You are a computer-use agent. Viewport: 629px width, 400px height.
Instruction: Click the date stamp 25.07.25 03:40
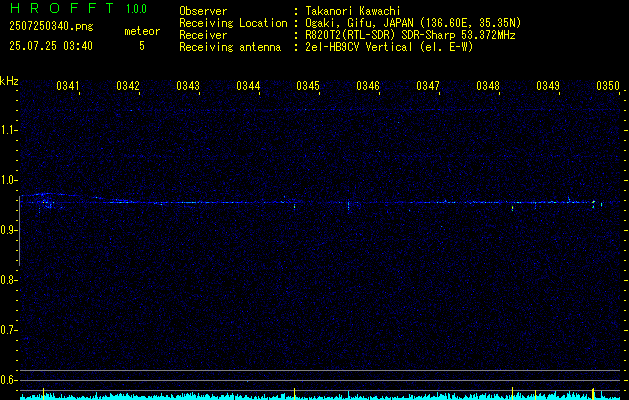51,46
